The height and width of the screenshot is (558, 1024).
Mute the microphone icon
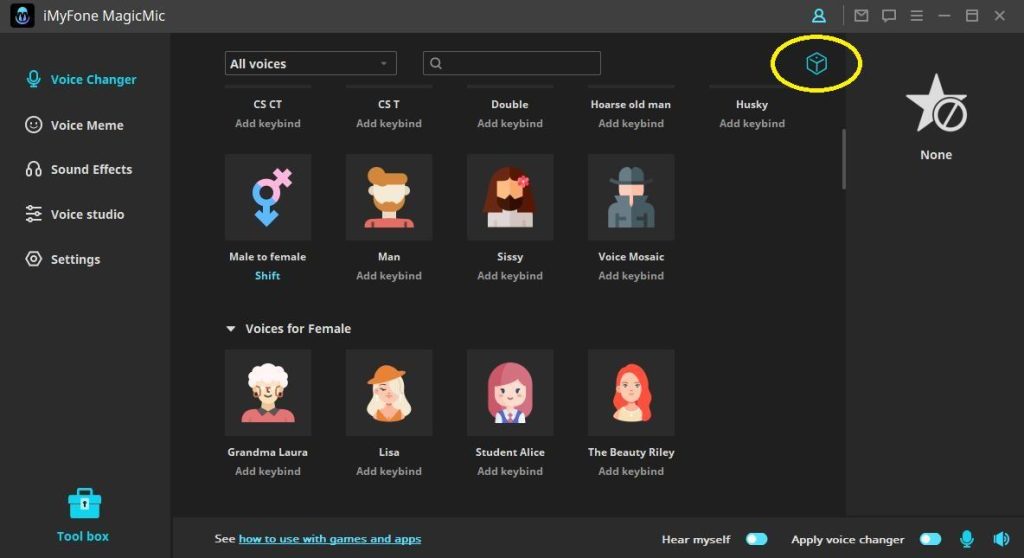967,539
